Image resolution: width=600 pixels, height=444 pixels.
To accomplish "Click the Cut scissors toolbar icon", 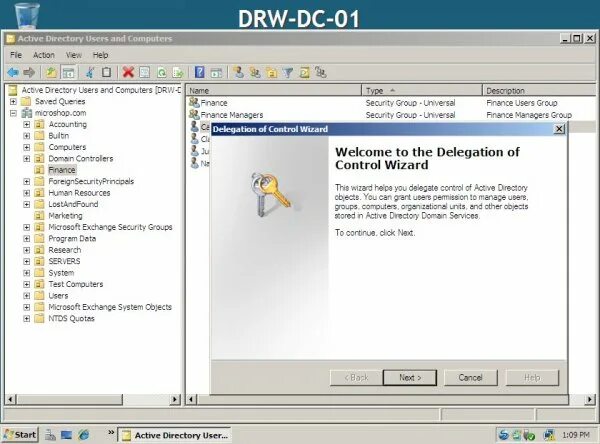I will click(x=90, y=72).
